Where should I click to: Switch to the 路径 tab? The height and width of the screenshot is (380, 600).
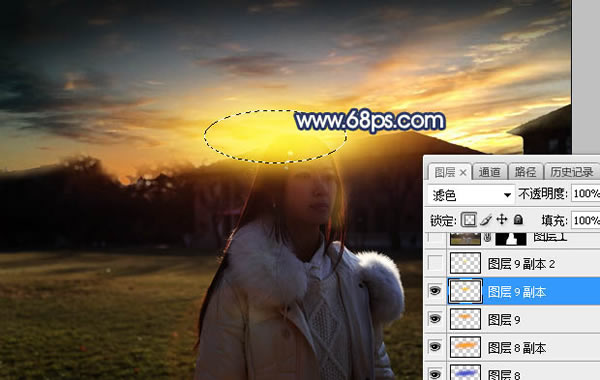point(525,172)
